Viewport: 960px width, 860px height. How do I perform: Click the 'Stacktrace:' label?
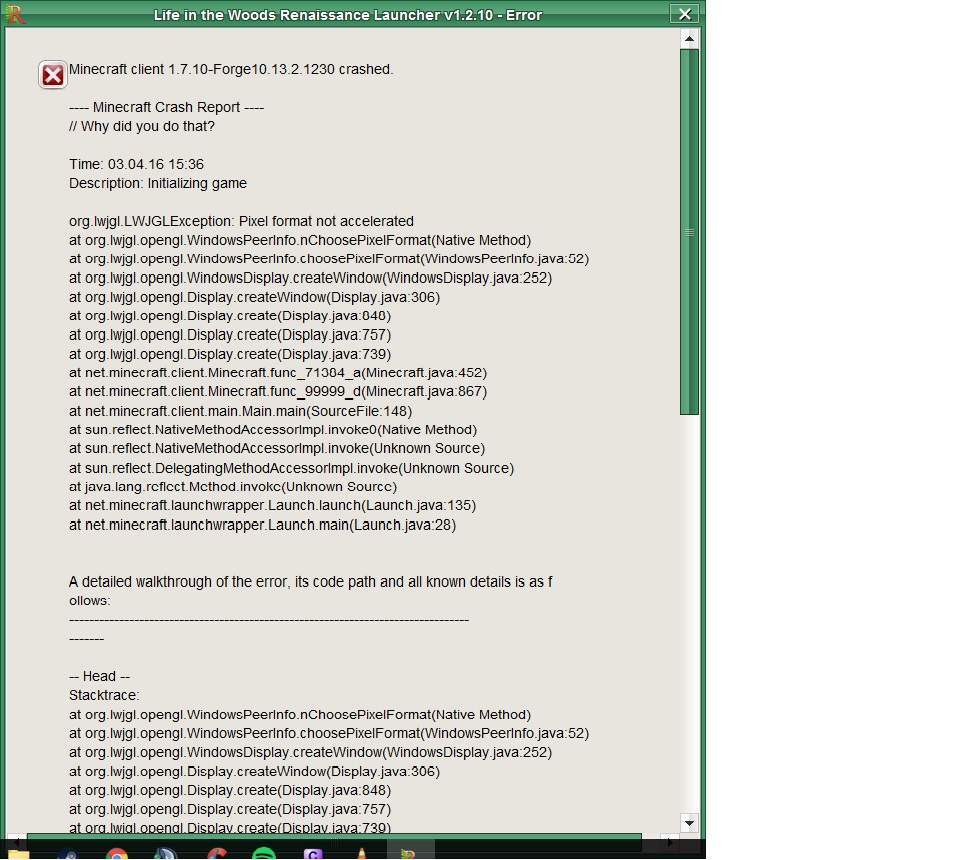[104, 695]
